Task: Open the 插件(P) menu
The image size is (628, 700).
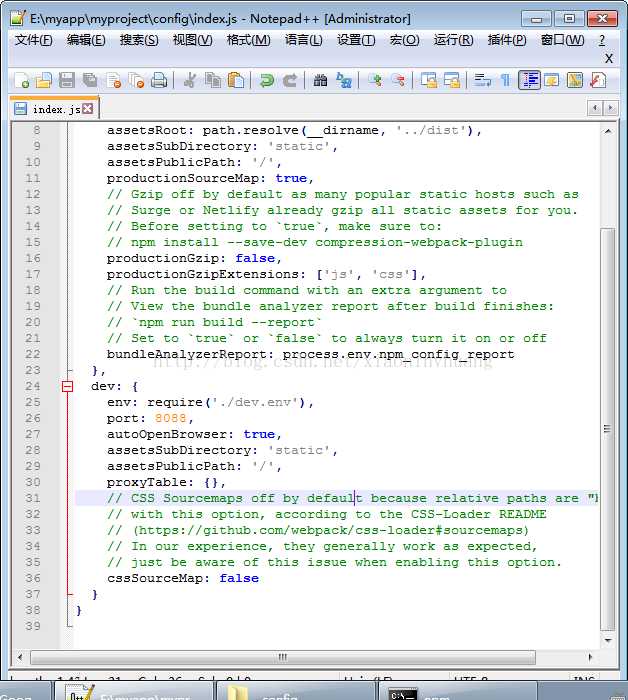Action: [507, 40]
